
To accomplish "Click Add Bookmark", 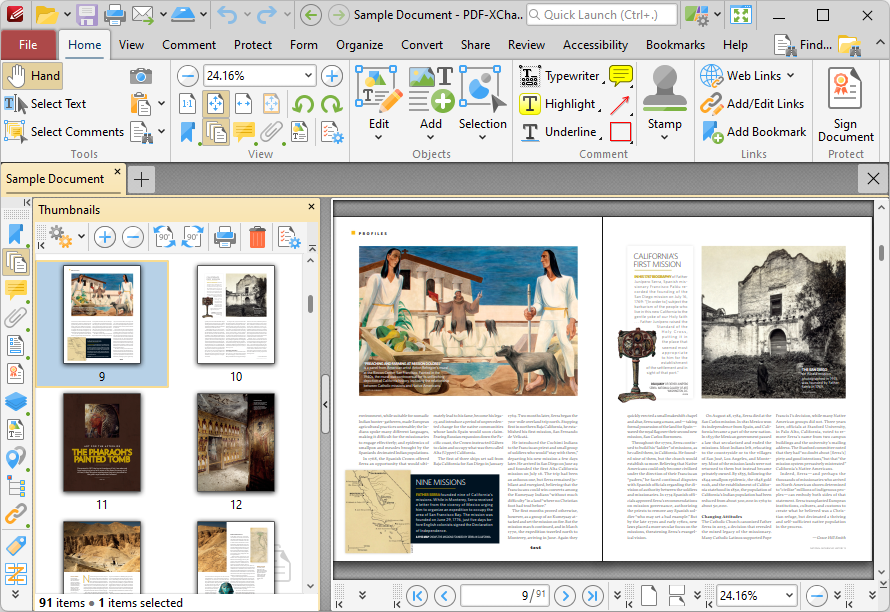I will click(x=753, y=132).
